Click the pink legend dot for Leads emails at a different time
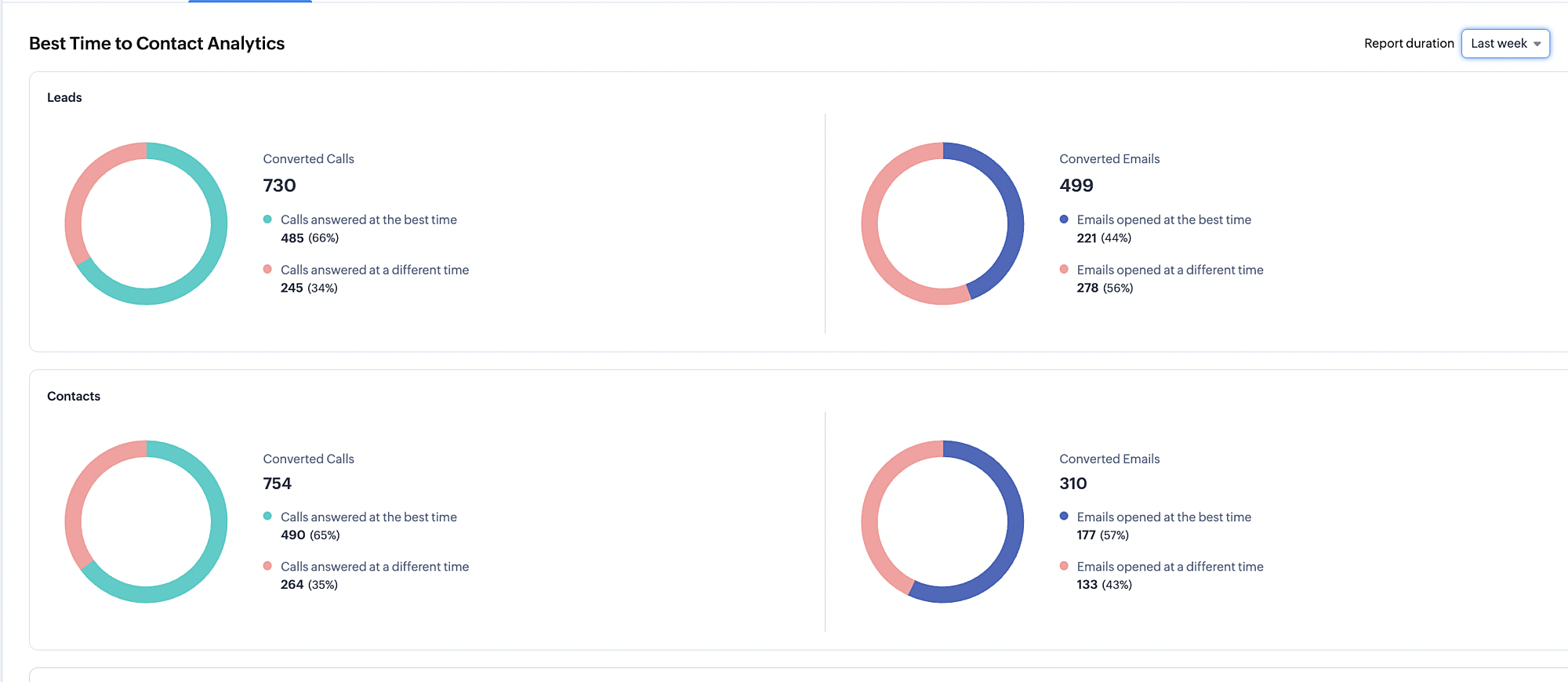The height and width of the screenshot is (682, 1568). [x=1064, y=269]
